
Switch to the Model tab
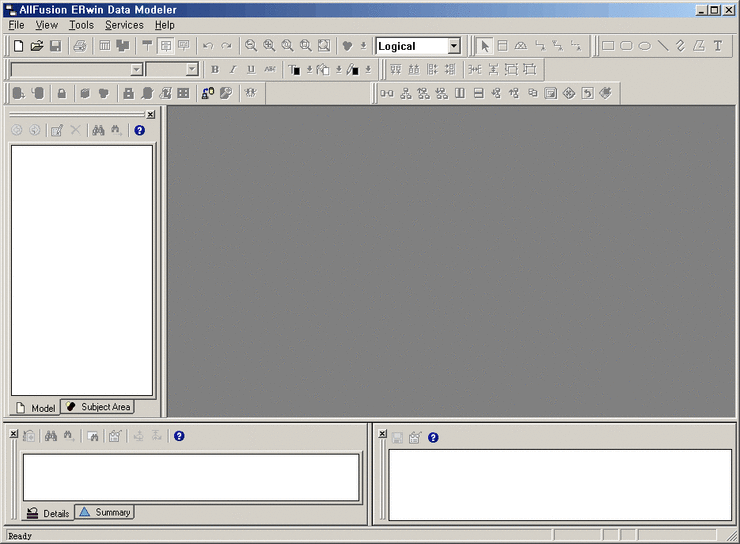[36, 408]
